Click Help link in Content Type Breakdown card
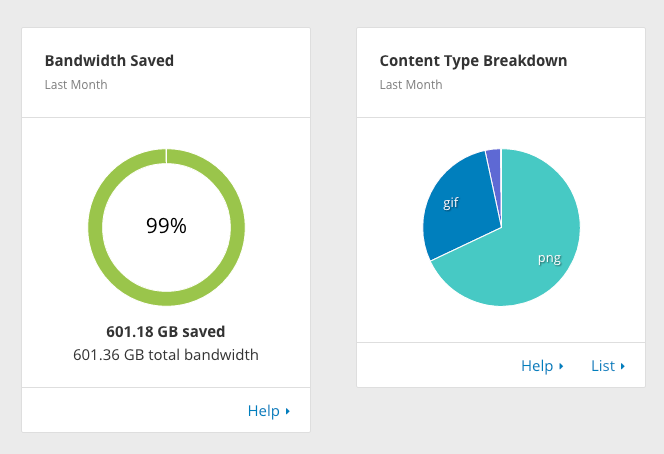The height and width of the screenshot is (454, 664). click(537, 366)
